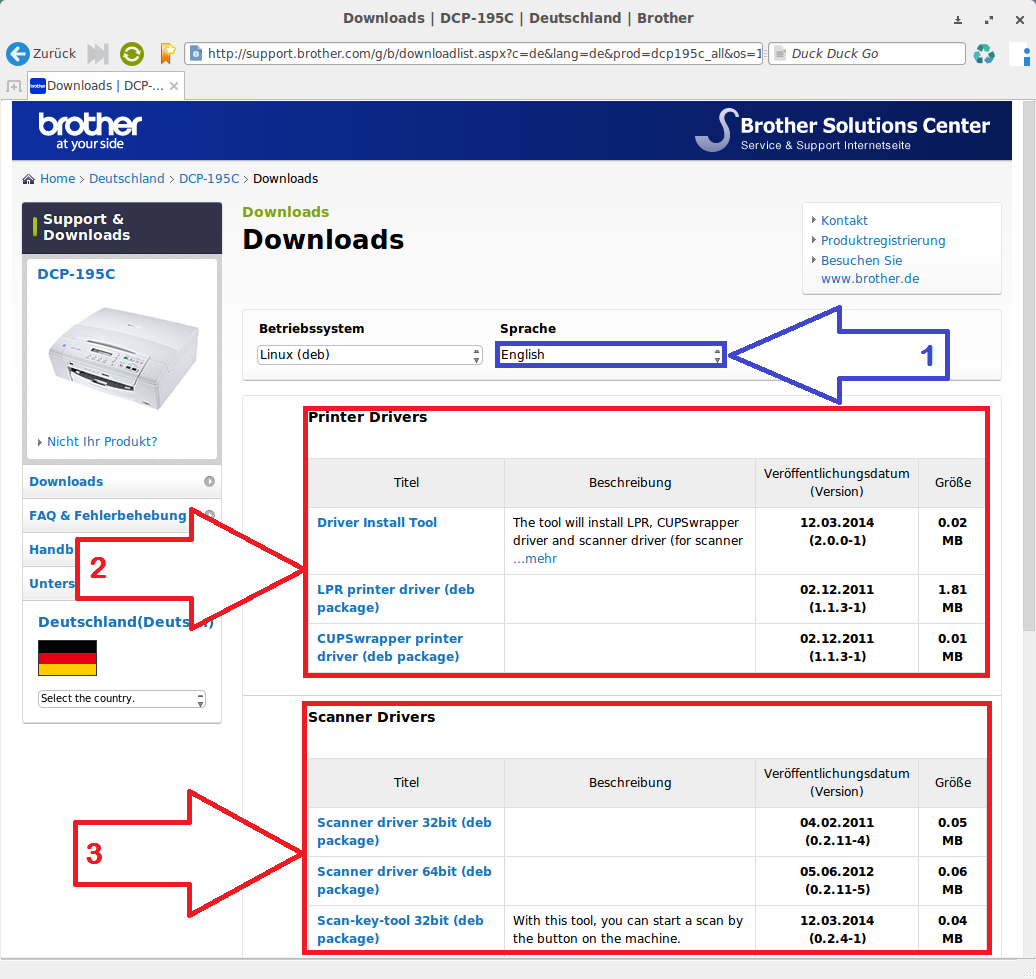Viewport: 1036px width, 979px height.
Task: Click the Nicht Ihr Produkt? link
Action: pyautogui.click(x=102, y=442)
